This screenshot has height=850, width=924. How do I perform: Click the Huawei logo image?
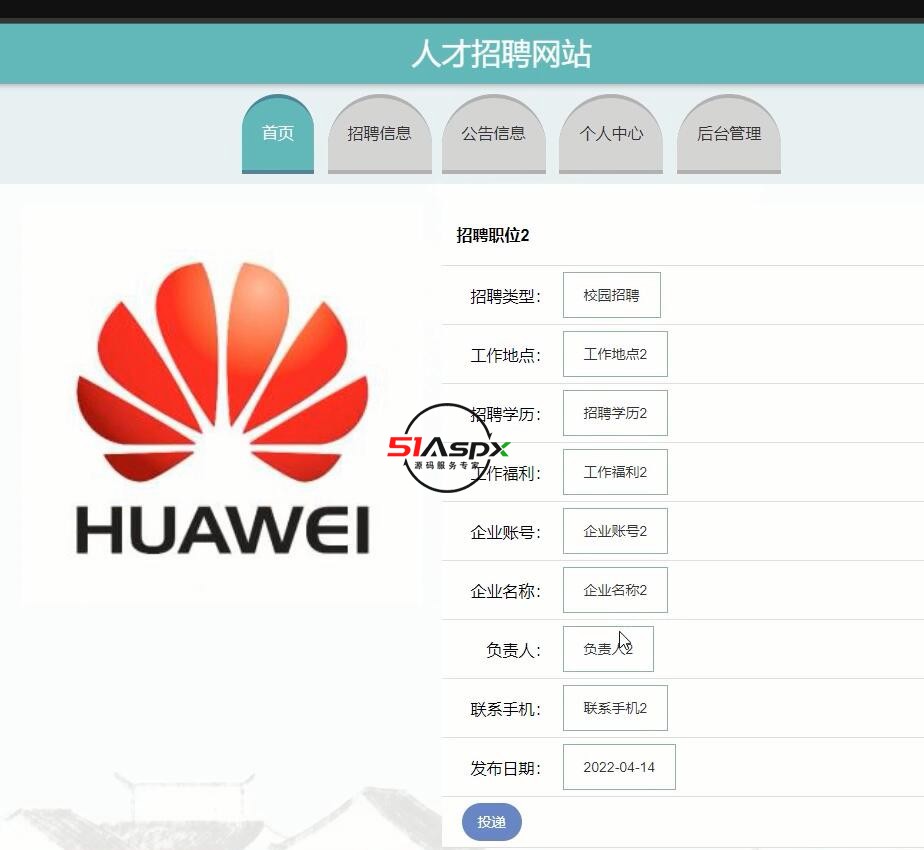(x=223, y=407)
